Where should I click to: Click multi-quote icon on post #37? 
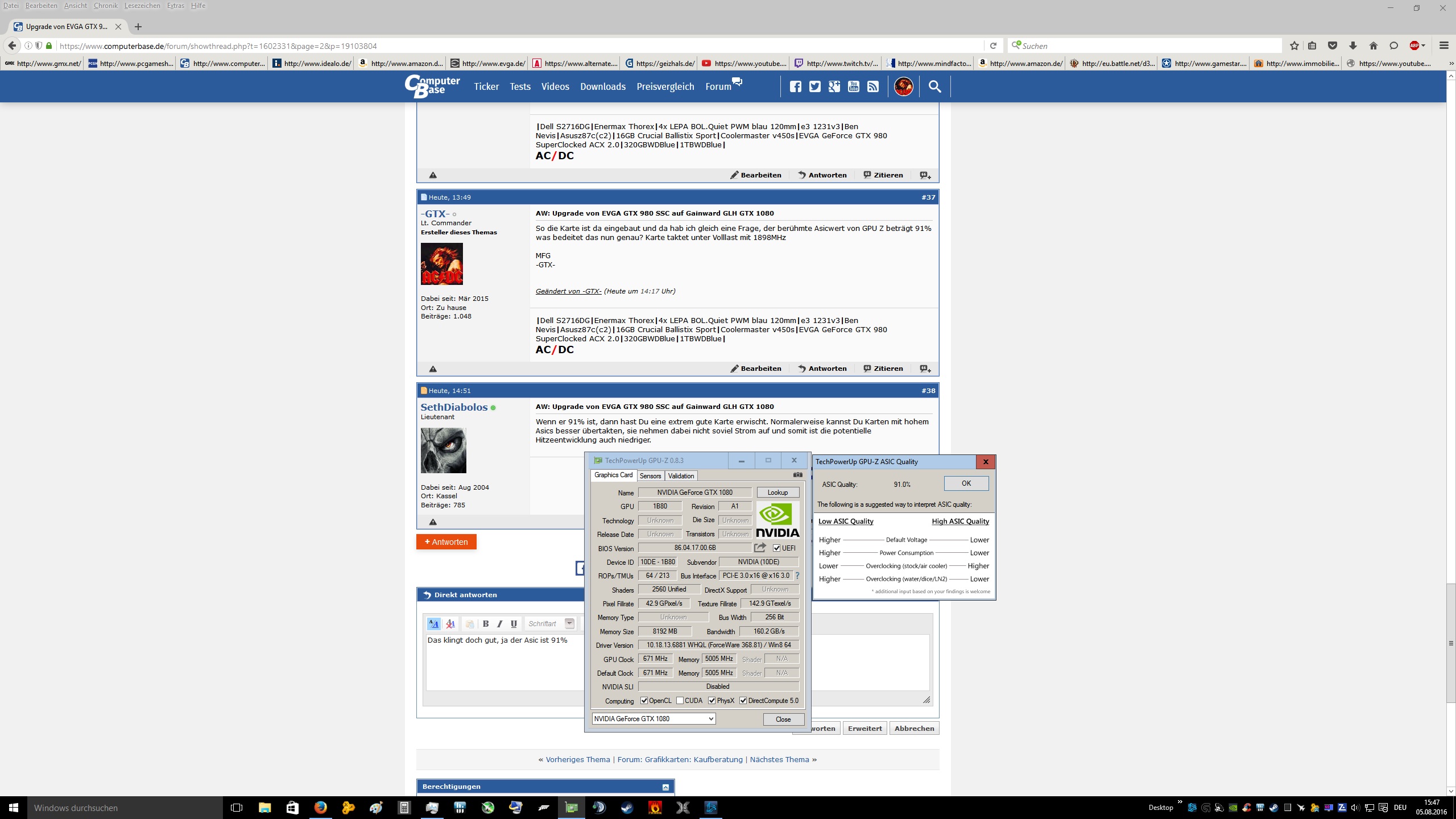pos(925,369)
